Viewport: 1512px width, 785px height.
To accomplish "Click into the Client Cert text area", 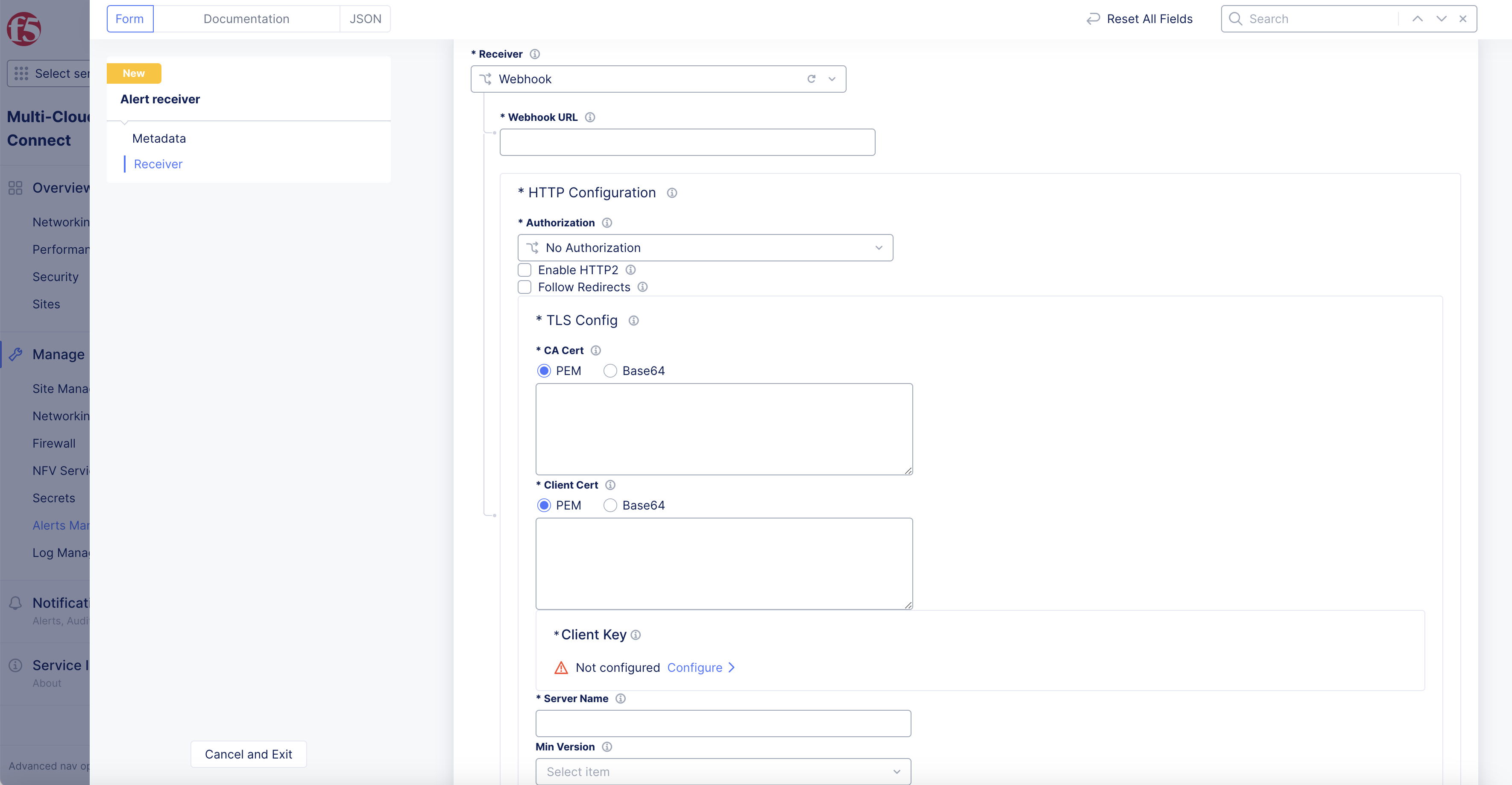I will point(724,564).
